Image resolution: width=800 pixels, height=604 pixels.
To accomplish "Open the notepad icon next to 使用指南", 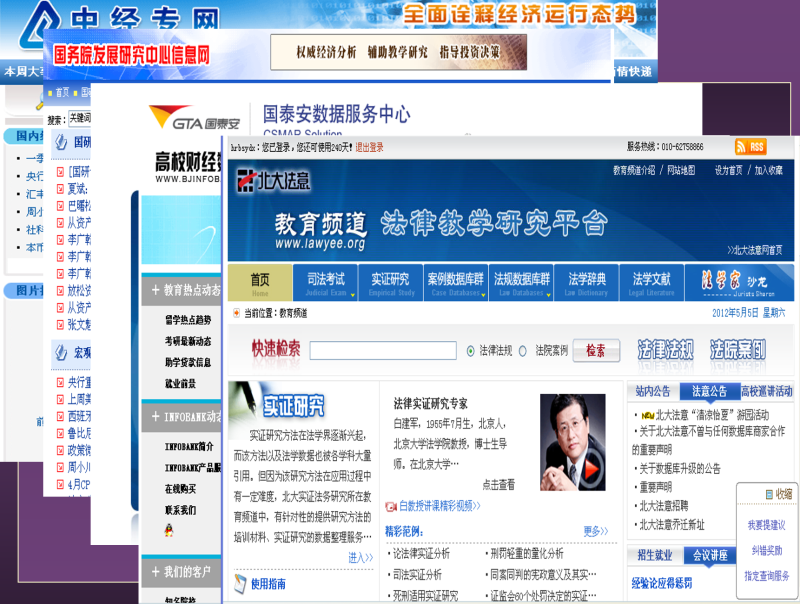I will click(240, 584).
